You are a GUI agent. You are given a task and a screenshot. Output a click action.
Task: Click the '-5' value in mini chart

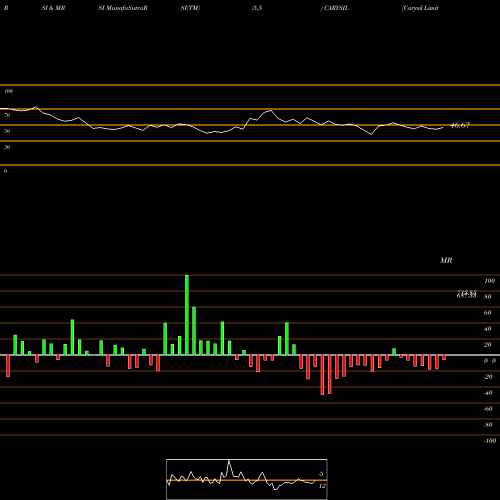tap(321, 474)
